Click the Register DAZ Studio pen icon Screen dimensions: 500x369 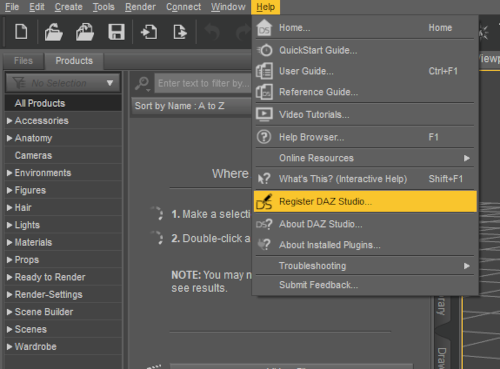[264, 201]
